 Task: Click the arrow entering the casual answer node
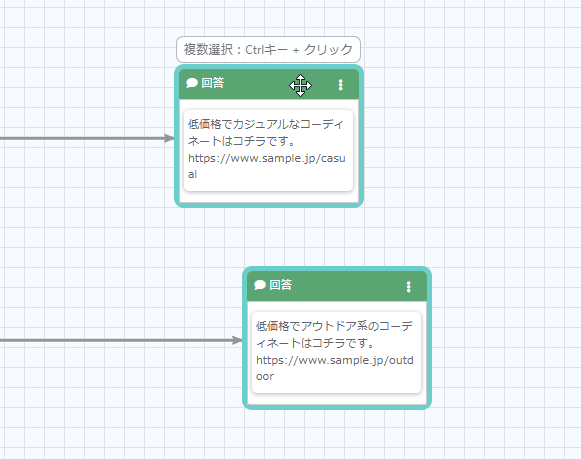coord(169,139)
